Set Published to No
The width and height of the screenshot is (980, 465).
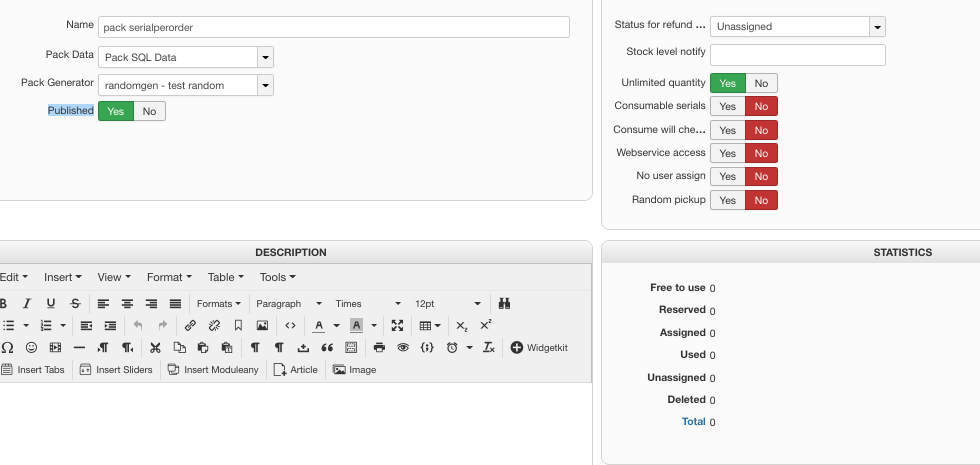[149, 111]
